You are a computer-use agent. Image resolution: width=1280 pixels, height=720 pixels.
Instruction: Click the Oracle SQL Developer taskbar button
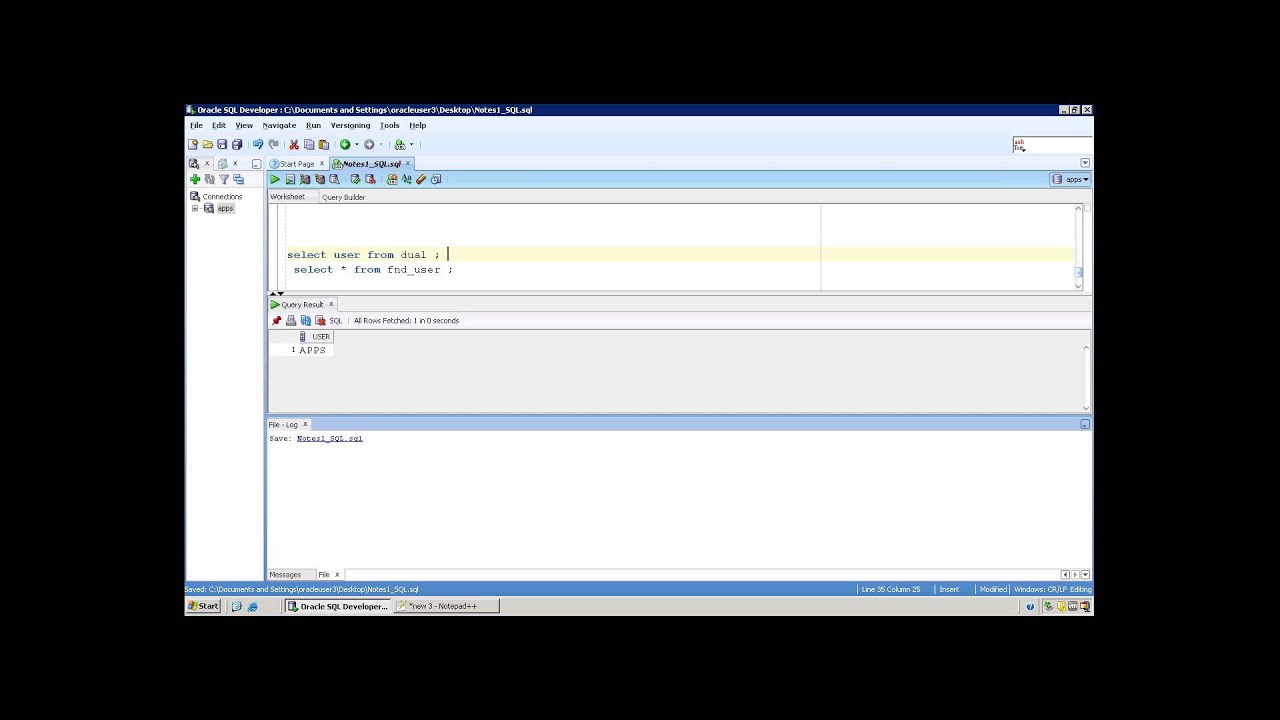338,606
